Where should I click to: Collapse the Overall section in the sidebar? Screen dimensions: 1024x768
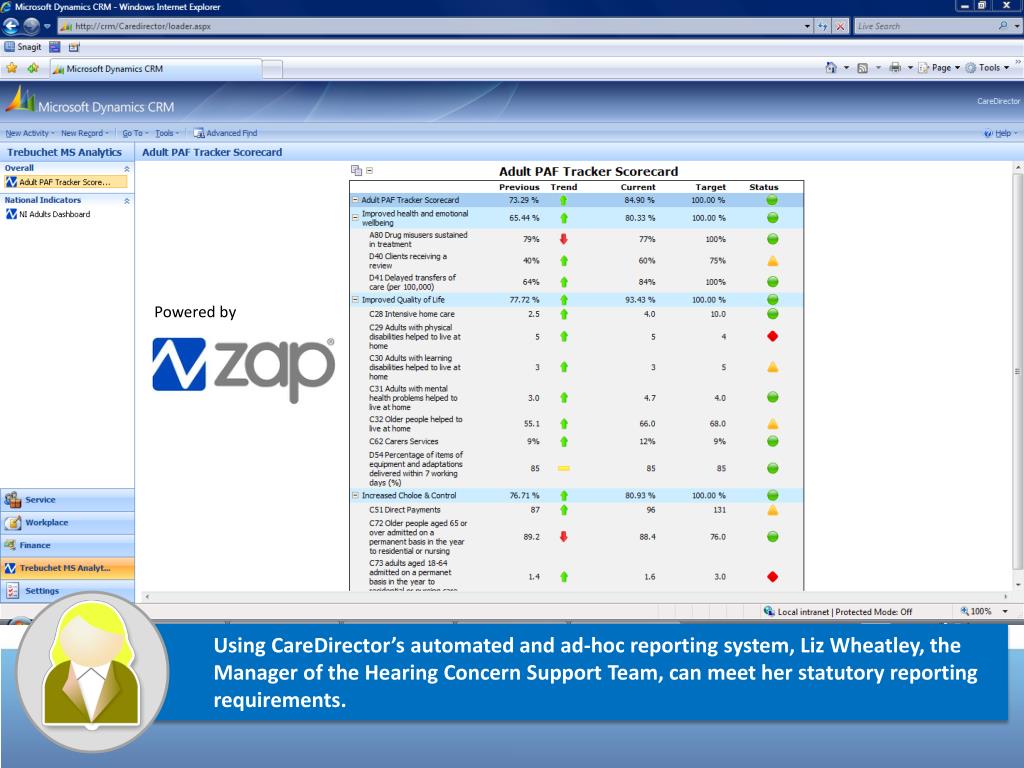[x=127, y=168]
